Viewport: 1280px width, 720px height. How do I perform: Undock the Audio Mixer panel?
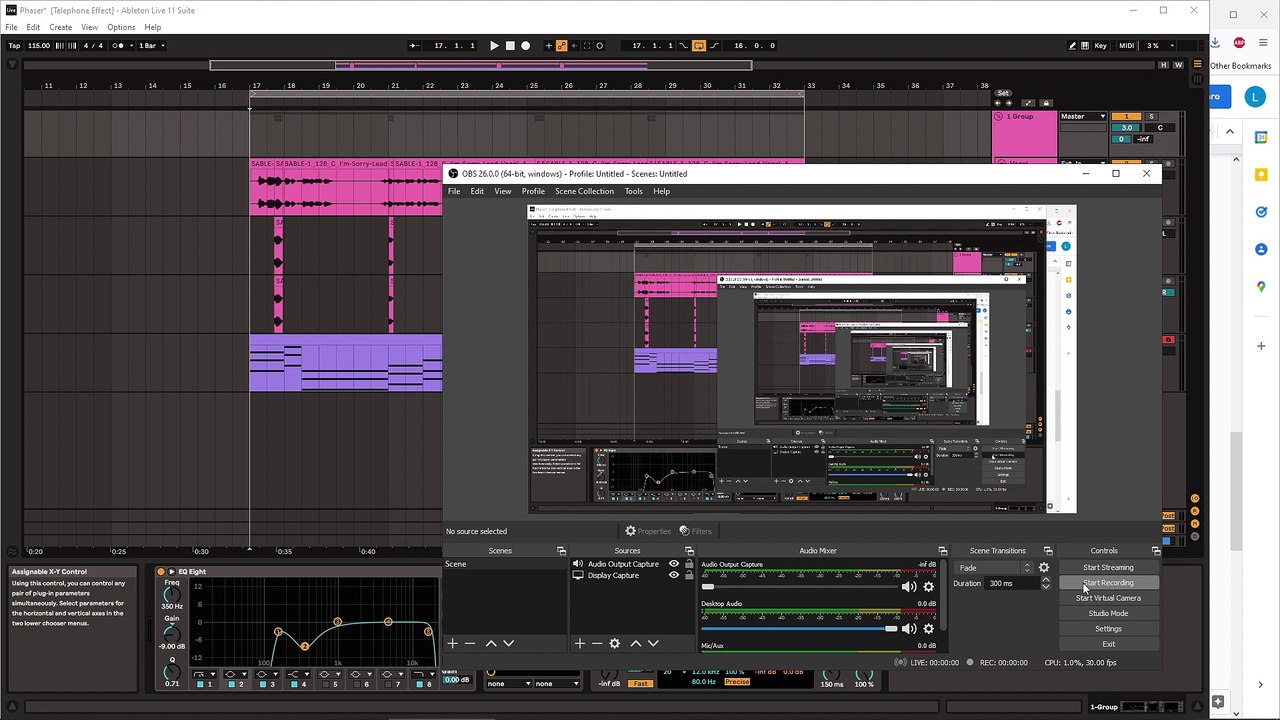tap(942, 551)
